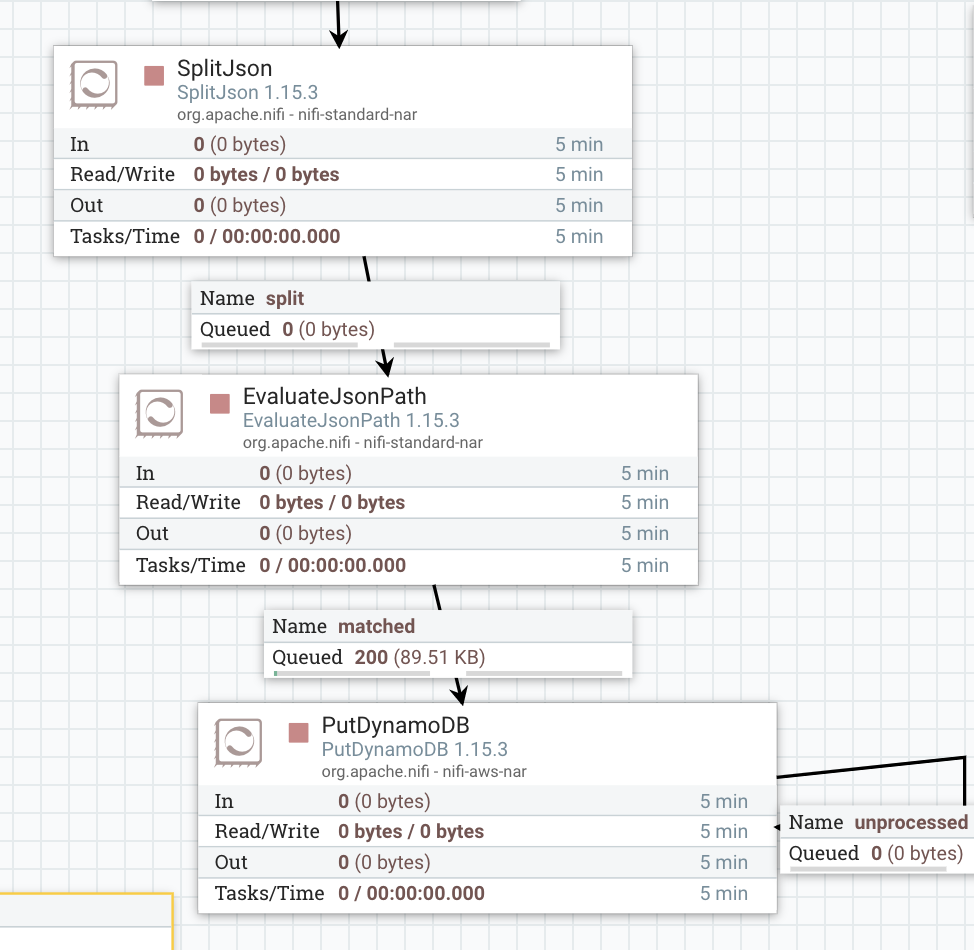Click the connection arrow entering PutDynamoDB

(459, 690)
